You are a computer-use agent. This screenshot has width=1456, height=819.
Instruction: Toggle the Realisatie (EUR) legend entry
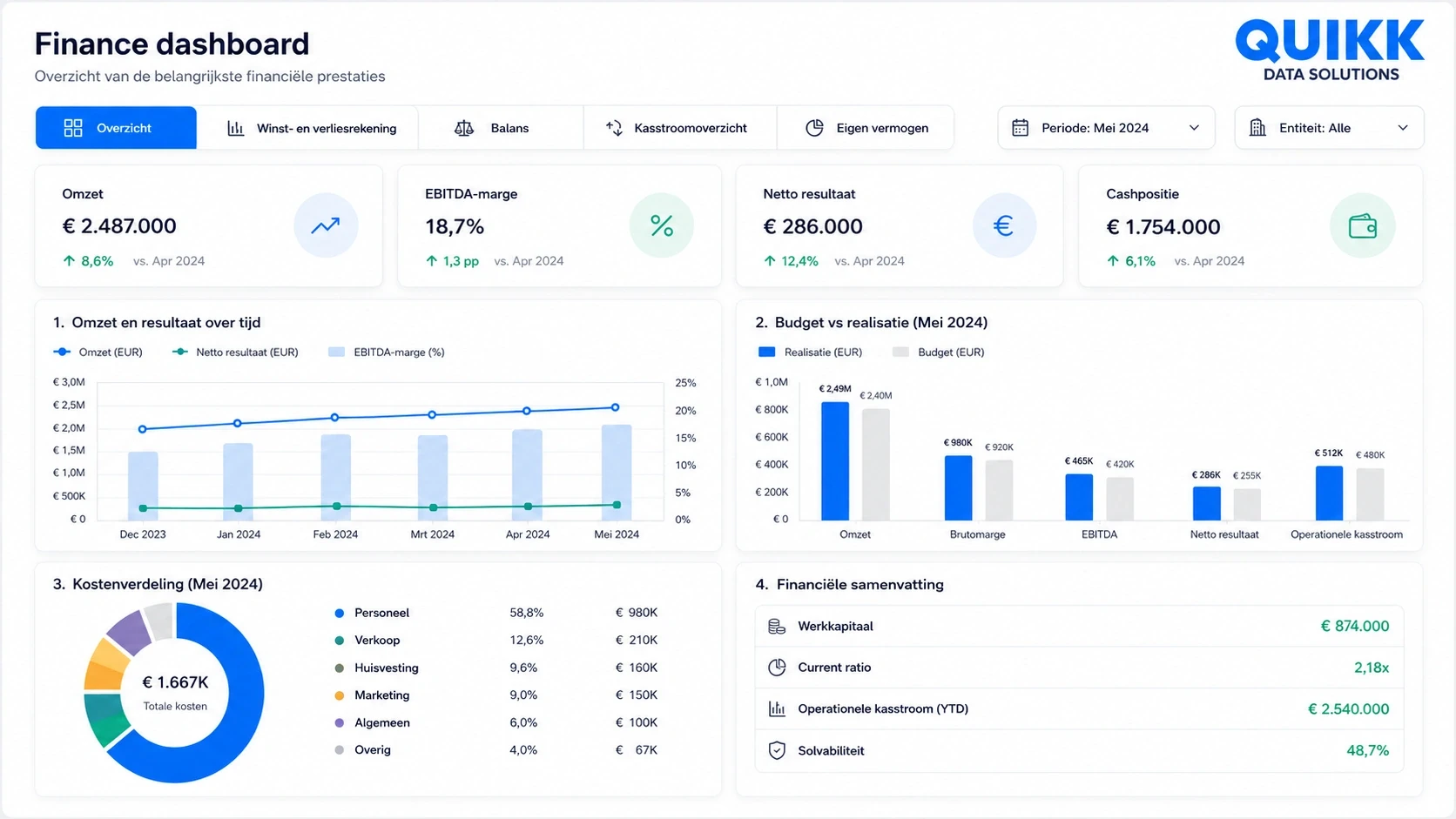point(810,352)
